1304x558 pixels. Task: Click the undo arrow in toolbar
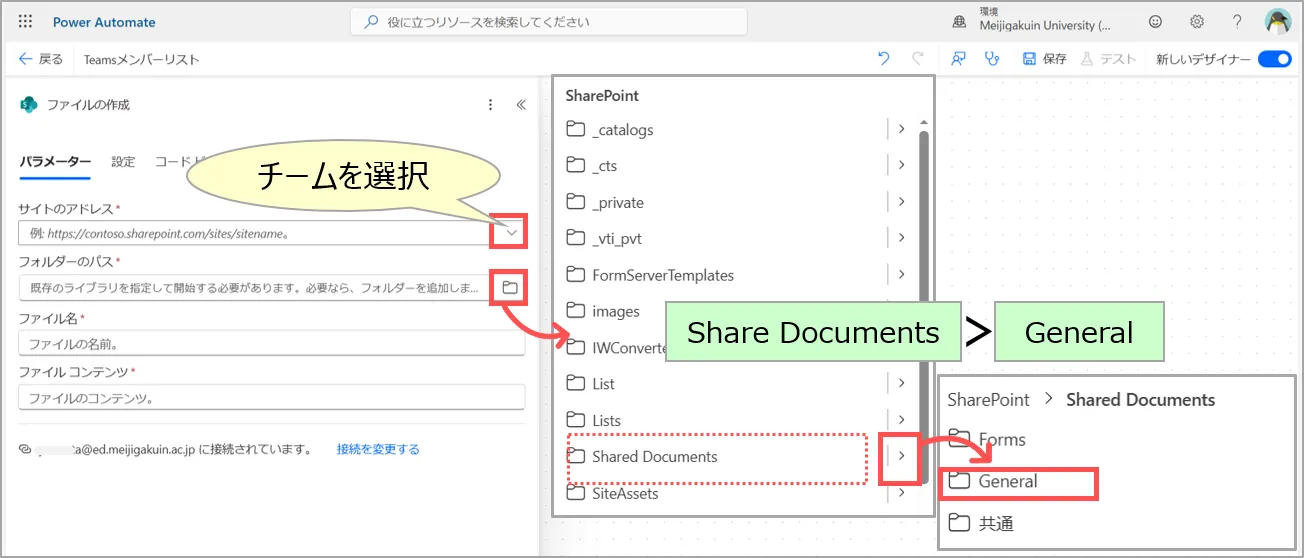coord(883,59)
